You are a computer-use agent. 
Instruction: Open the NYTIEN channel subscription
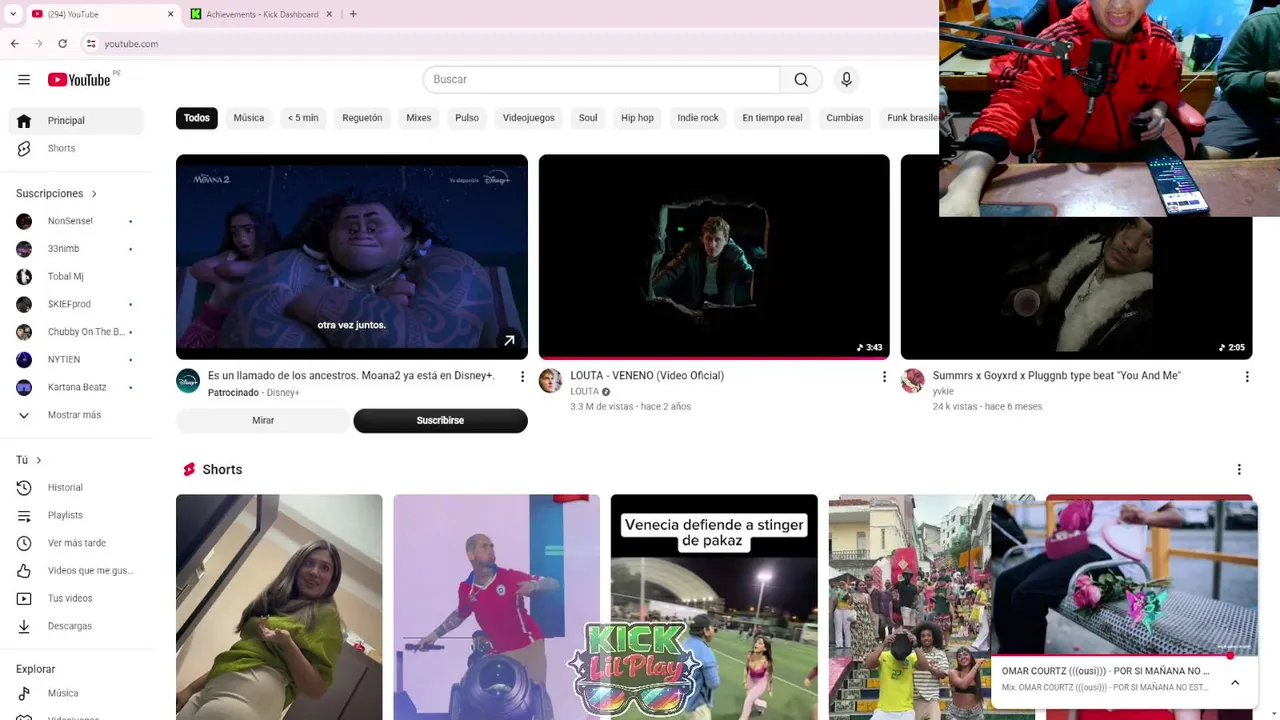pyautogui.click(x=76, y=360)
